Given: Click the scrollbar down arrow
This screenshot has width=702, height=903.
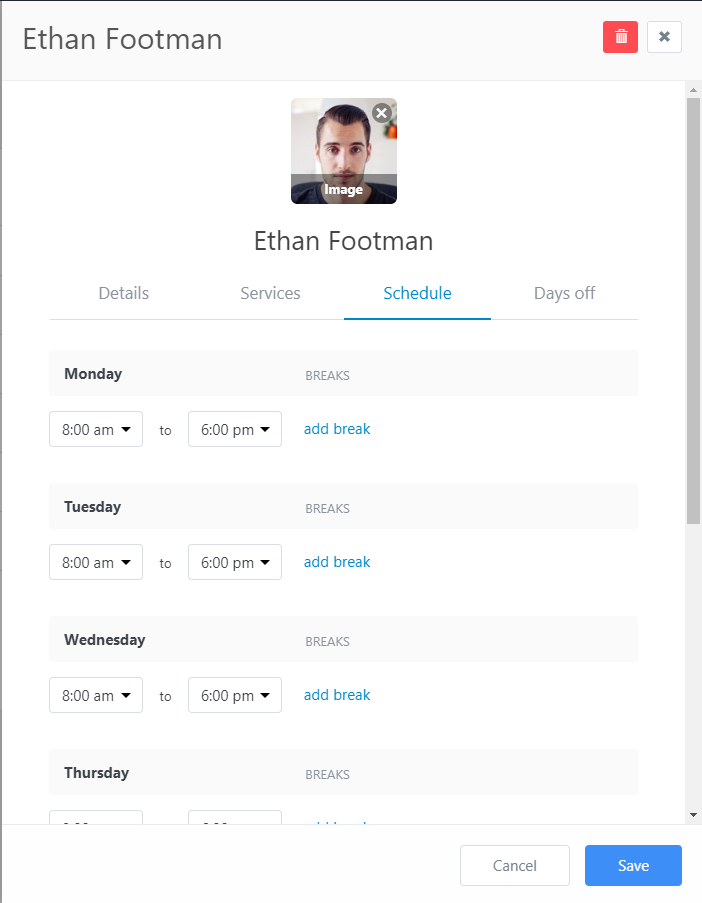Looking at the screenshot, I should (693, 815).
